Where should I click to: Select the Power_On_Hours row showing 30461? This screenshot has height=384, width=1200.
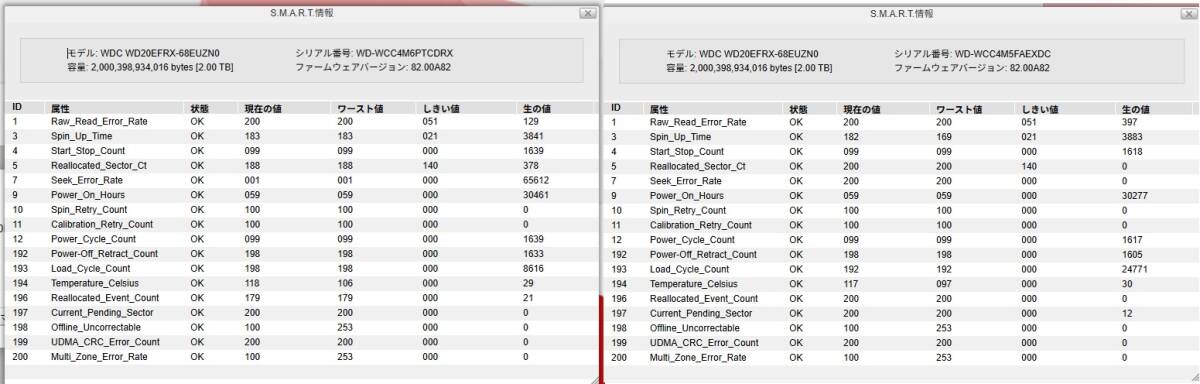[x=300, y=195]
